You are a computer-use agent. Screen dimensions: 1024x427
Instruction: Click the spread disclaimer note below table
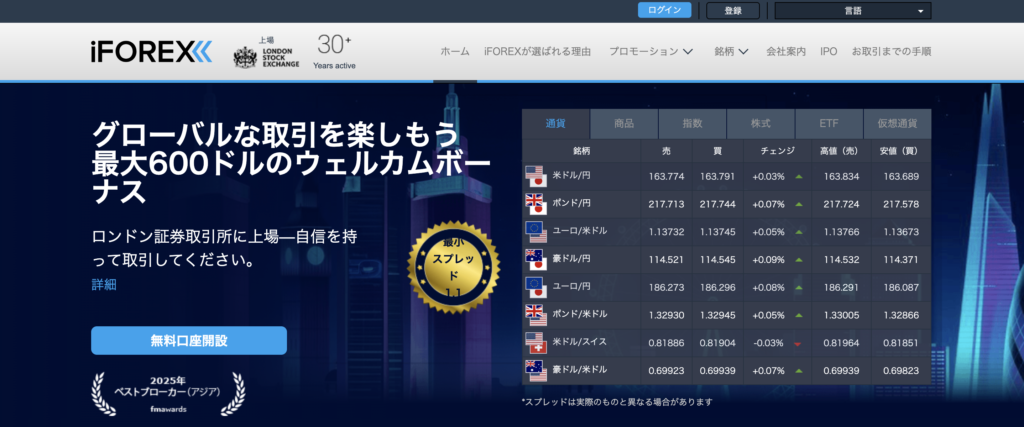pos(616,402)
